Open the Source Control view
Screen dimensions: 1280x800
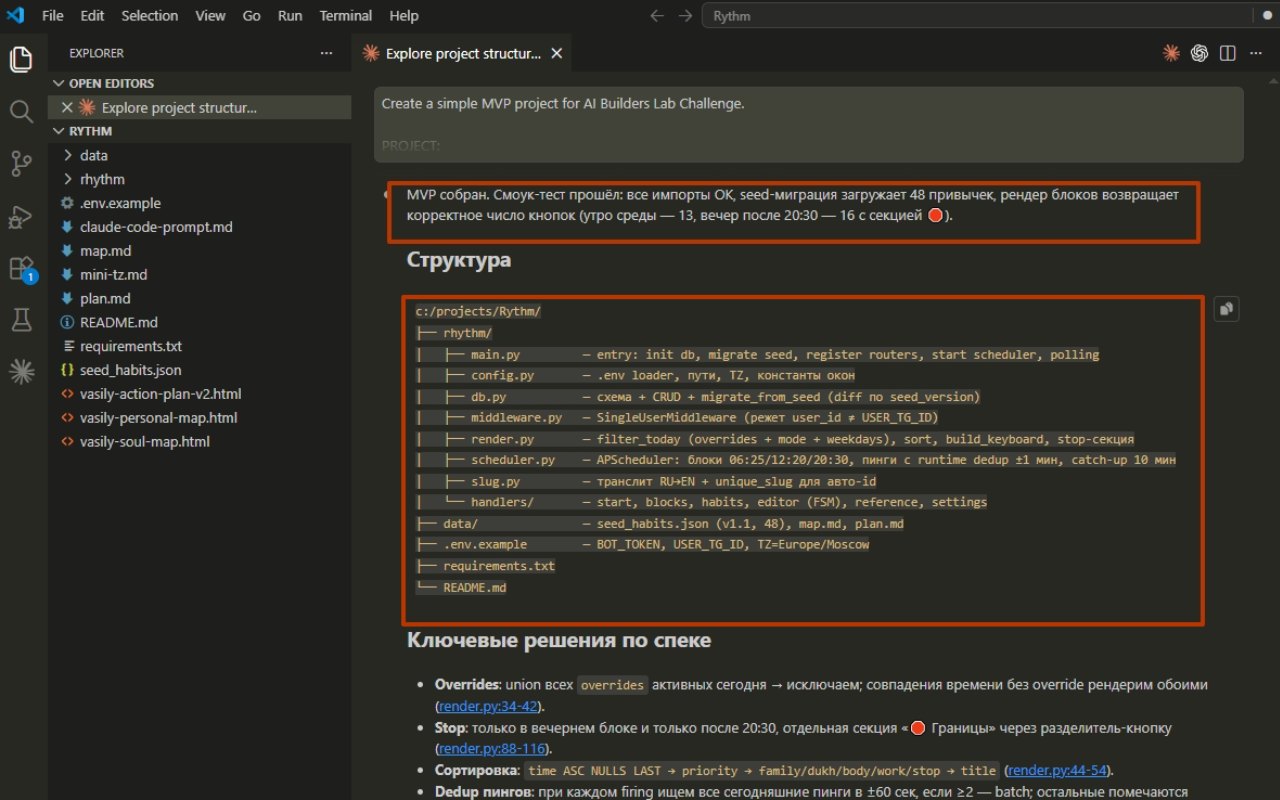(x=21, y=163)
